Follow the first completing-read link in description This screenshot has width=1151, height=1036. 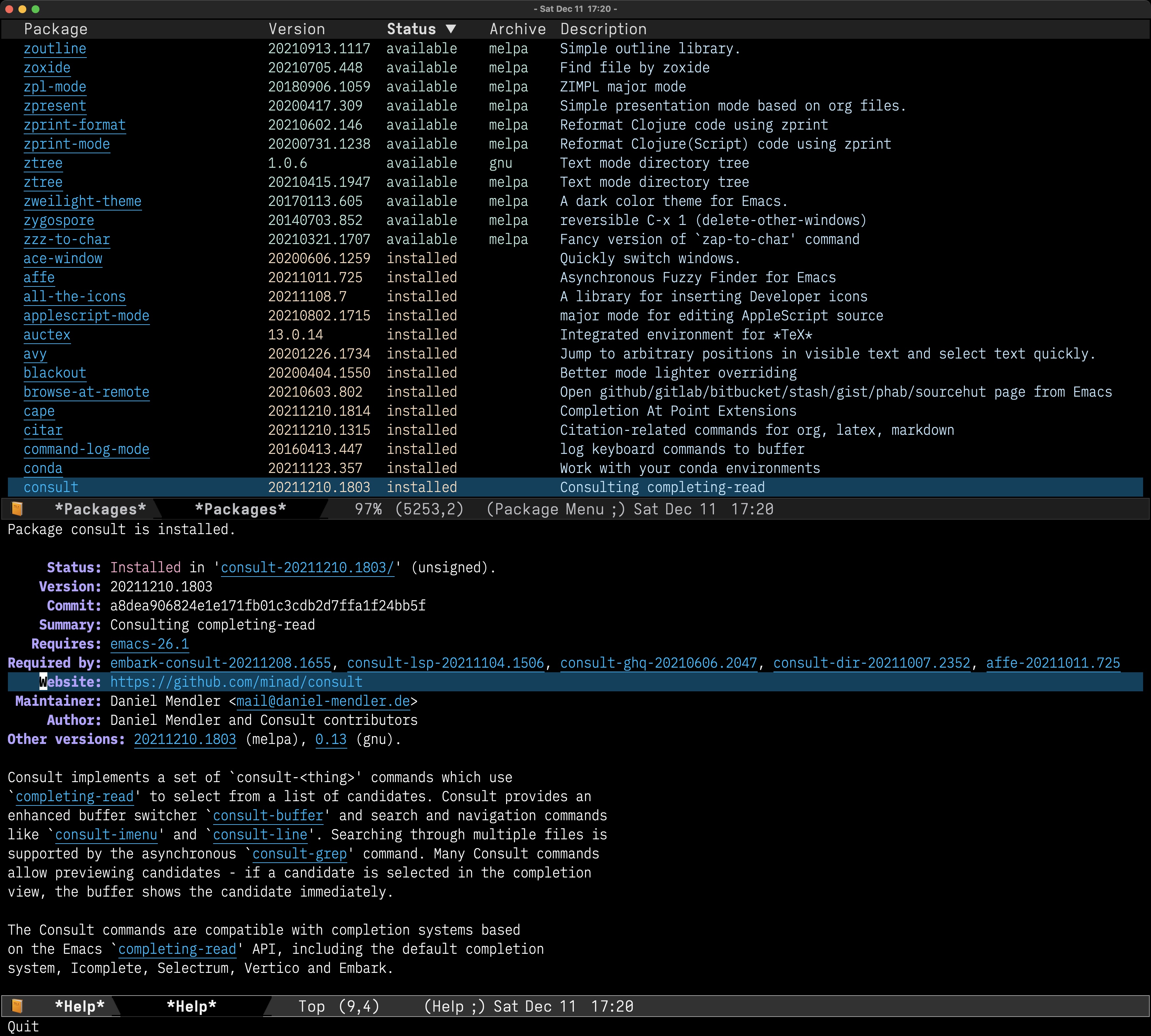pyautogui.click(x=75, y=796)
